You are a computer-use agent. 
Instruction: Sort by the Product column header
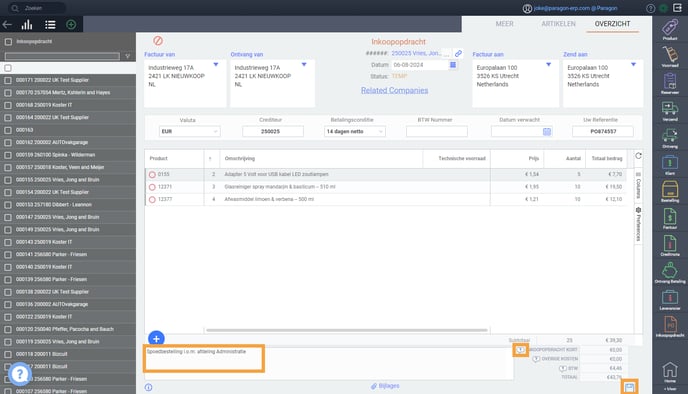pos(158,158)
